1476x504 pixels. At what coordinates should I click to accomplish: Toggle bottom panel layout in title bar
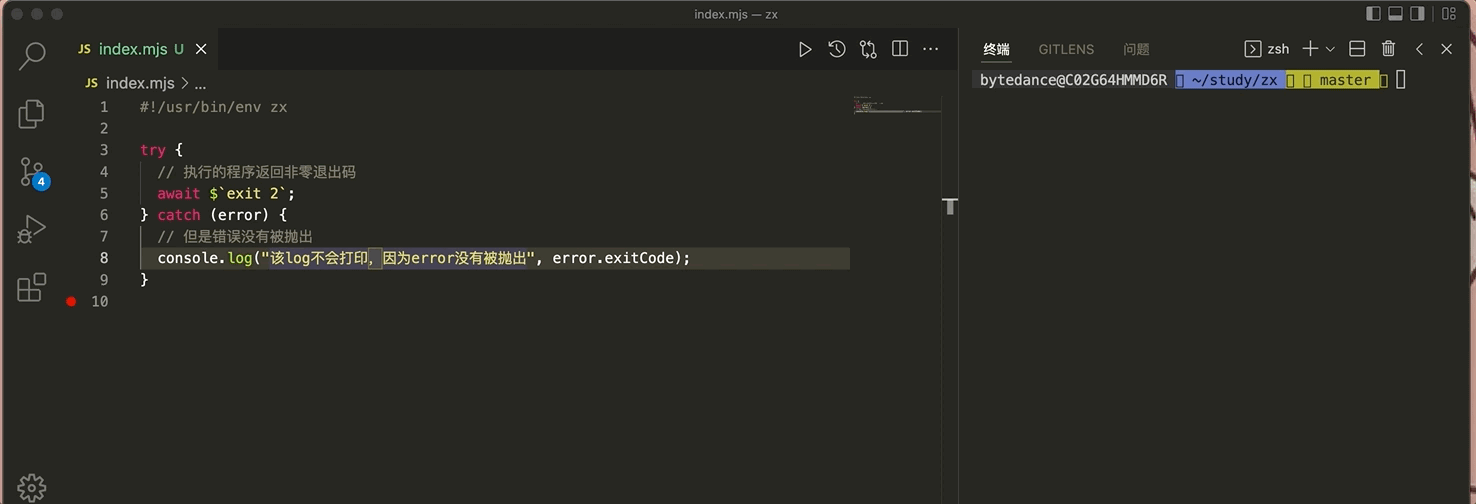pos(1395,14)
